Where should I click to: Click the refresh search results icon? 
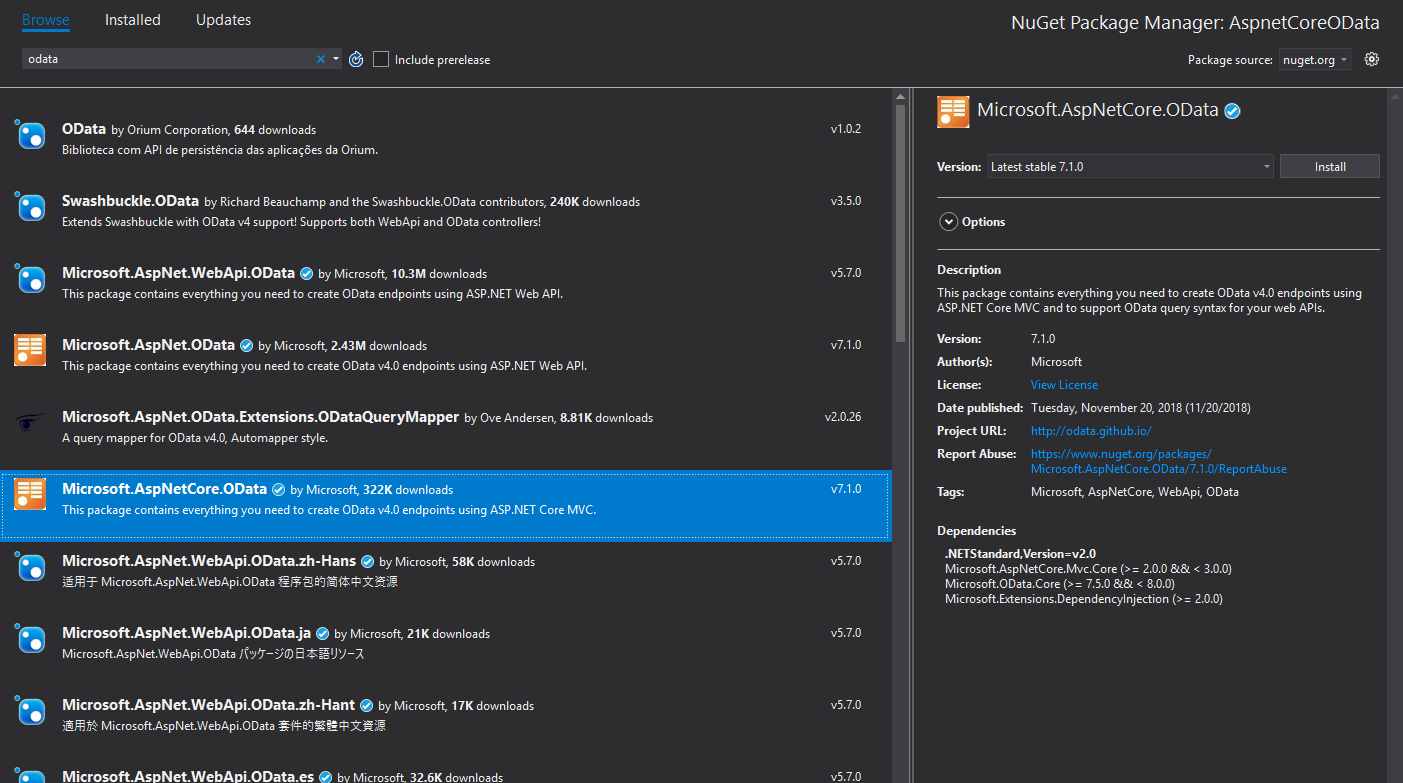pos(356,59)
